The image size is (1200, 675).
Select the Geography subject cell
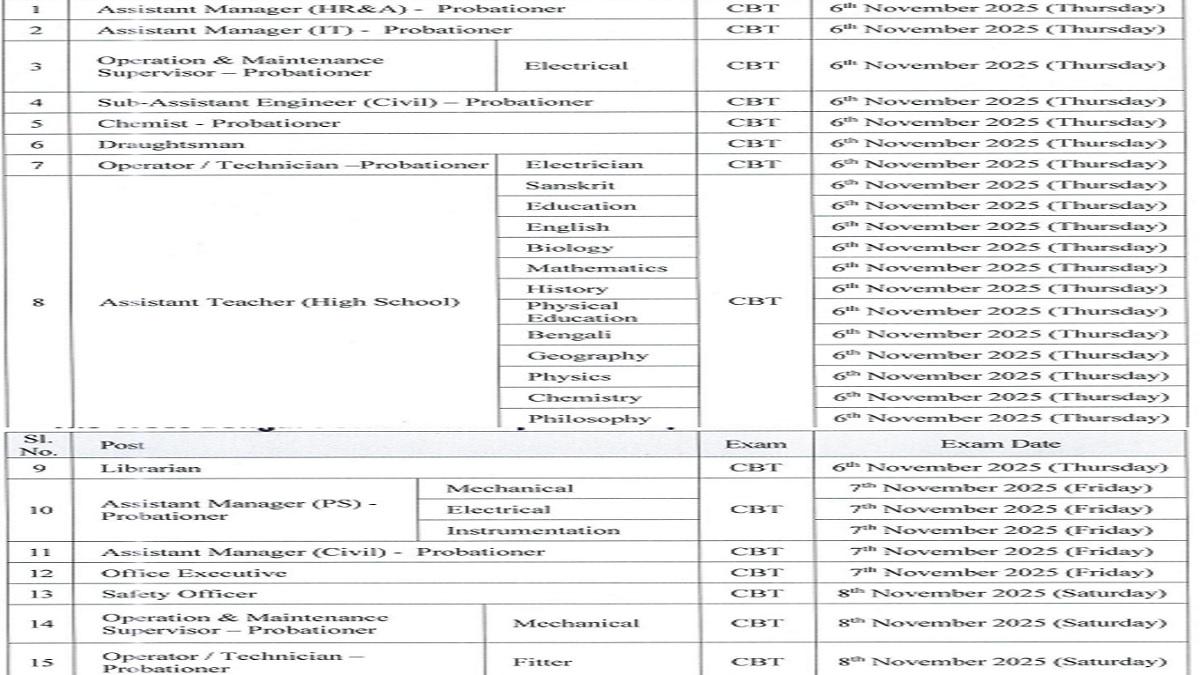point(587,356)
